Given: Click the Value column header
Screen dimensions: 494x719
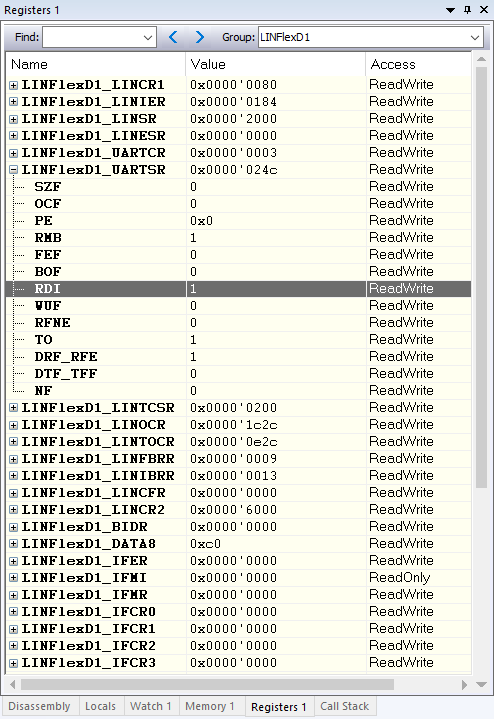Looking at the screenshot, I should [276, 64].
